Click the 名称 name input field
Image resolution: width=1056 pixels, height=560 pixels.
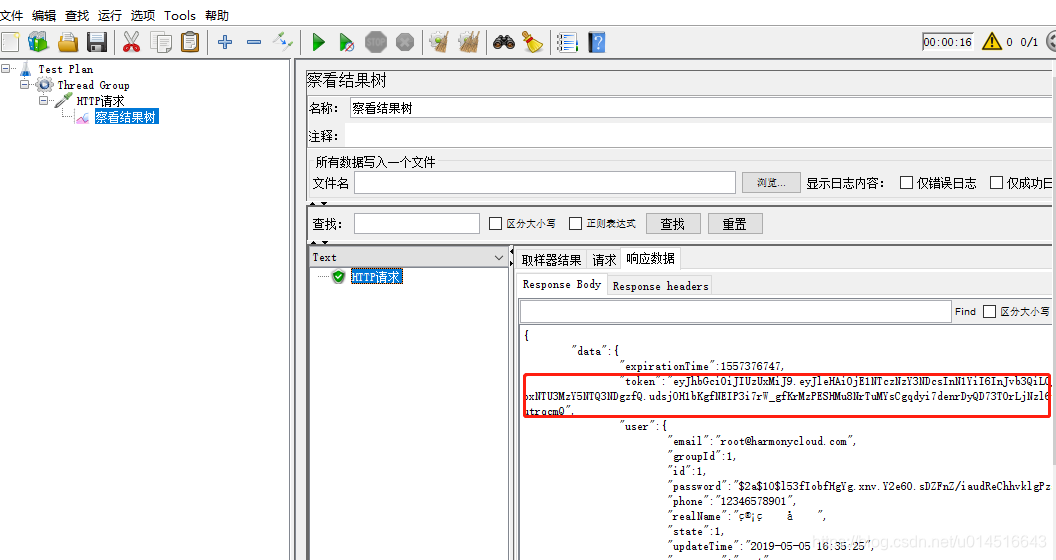point(700,108)
